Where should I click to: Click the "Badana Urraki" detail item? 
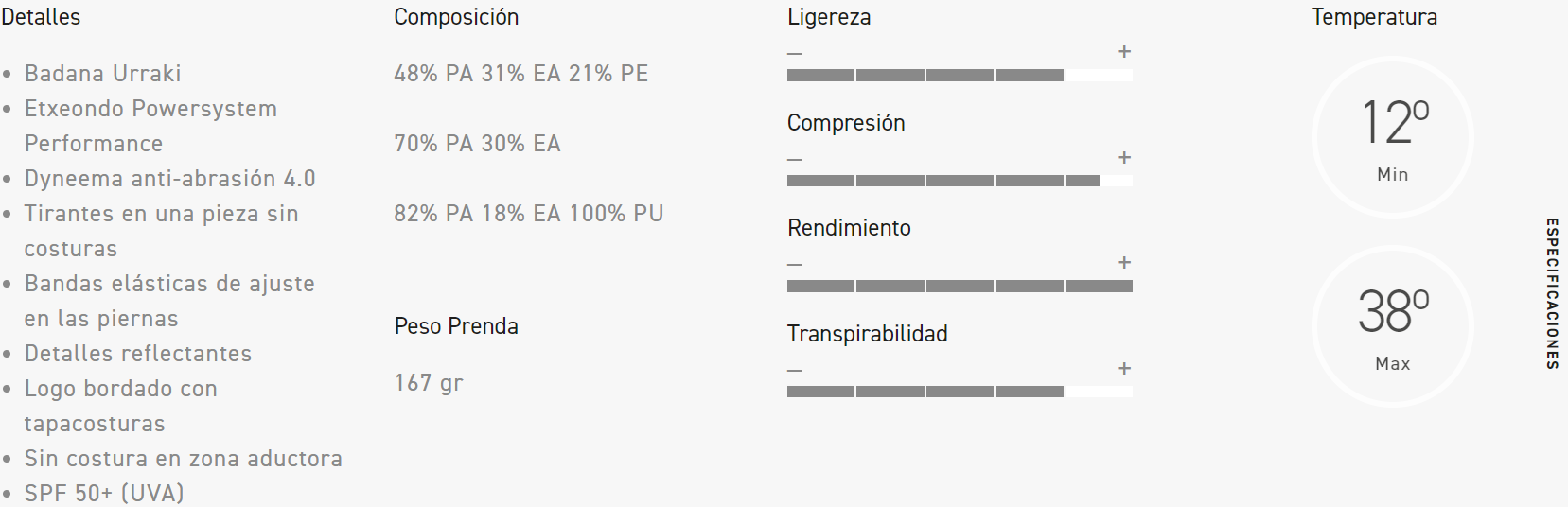click(102, 74)
